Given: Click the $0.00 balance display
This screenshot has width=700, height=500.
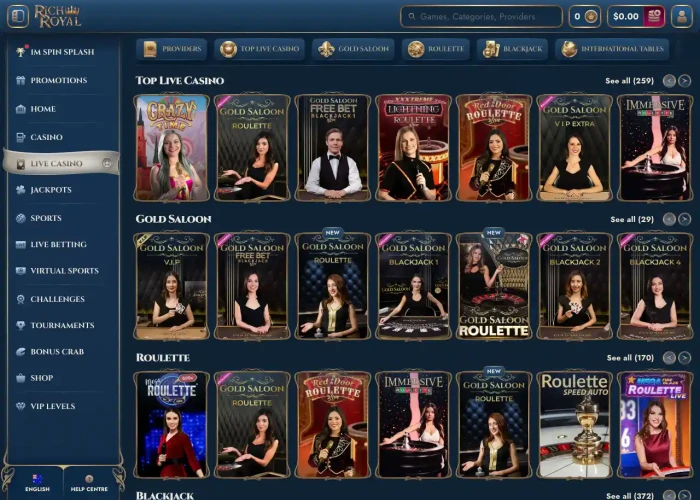Looking at the screenshot, I should point(625,17).
